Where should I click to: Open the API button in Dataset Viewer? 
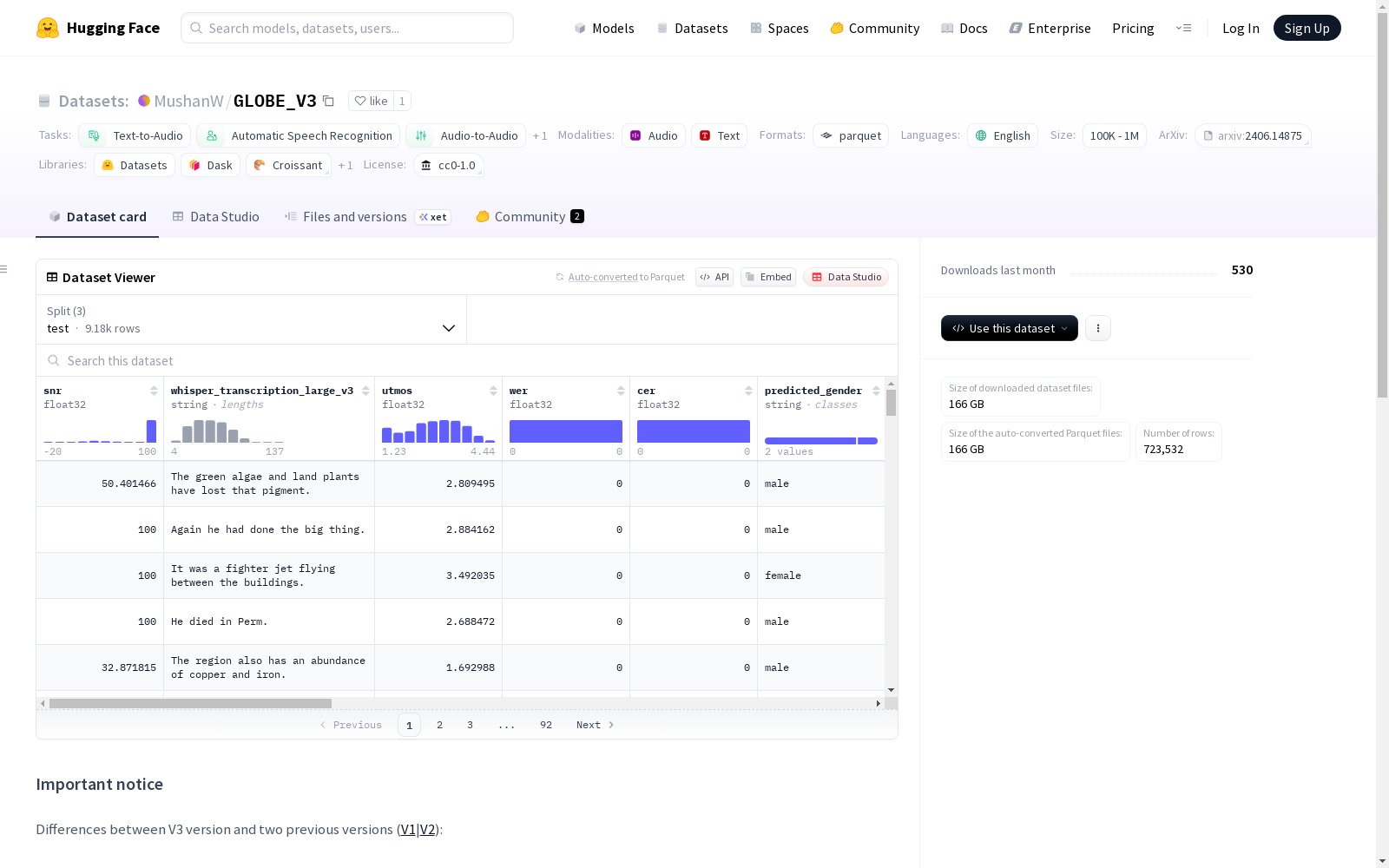coord(714,277)
